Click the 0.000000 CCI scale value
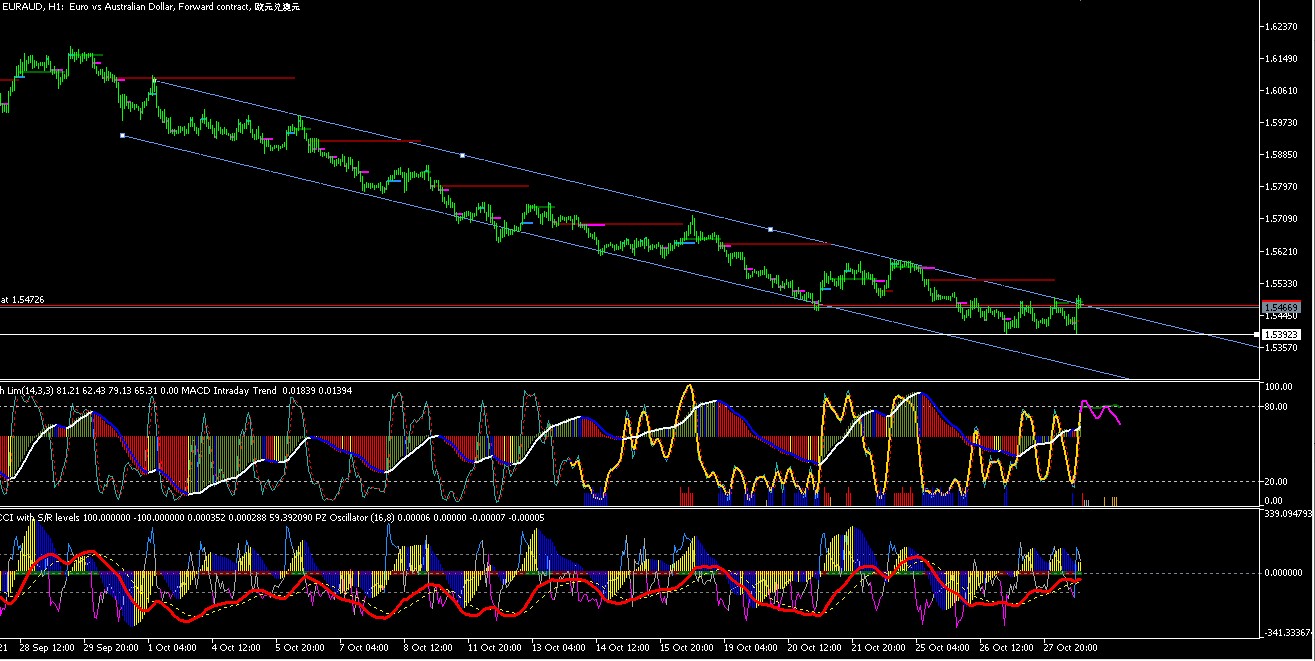1315x661 pixels. coord(1283,573)
